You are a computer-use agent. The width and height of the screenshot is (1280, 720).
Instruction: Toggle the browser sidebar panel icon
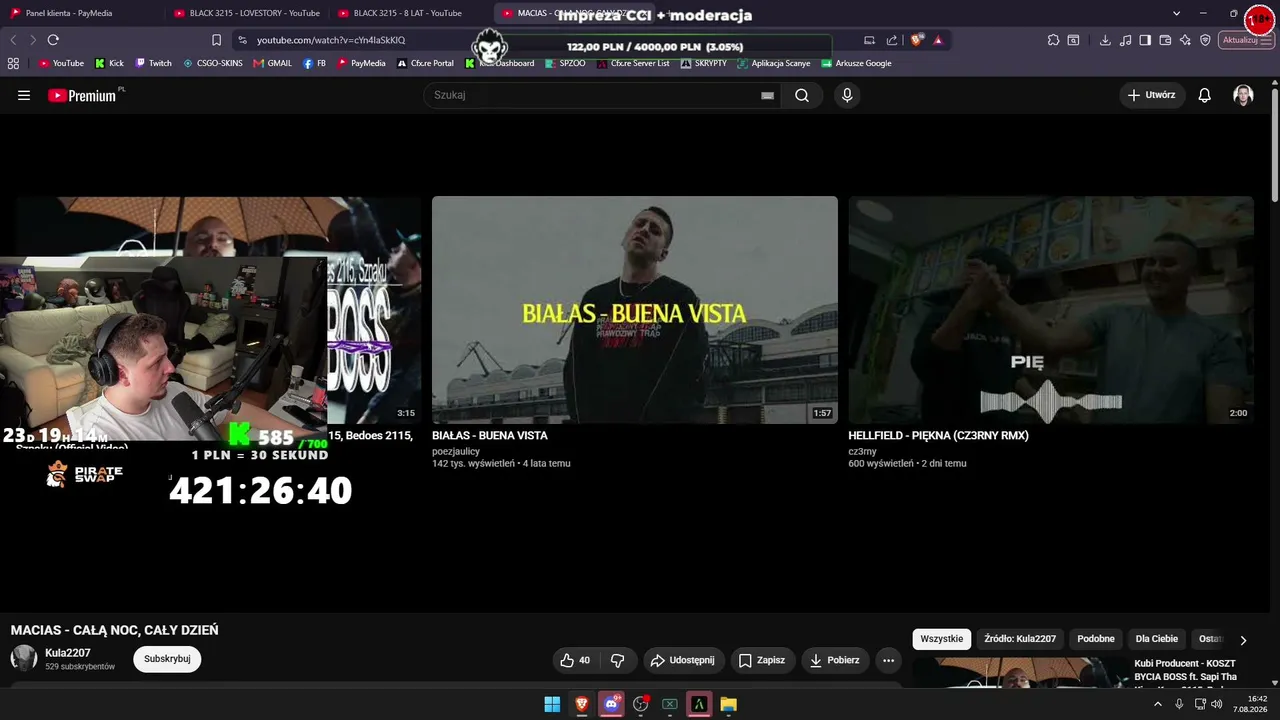click(x=1145, y=40)
